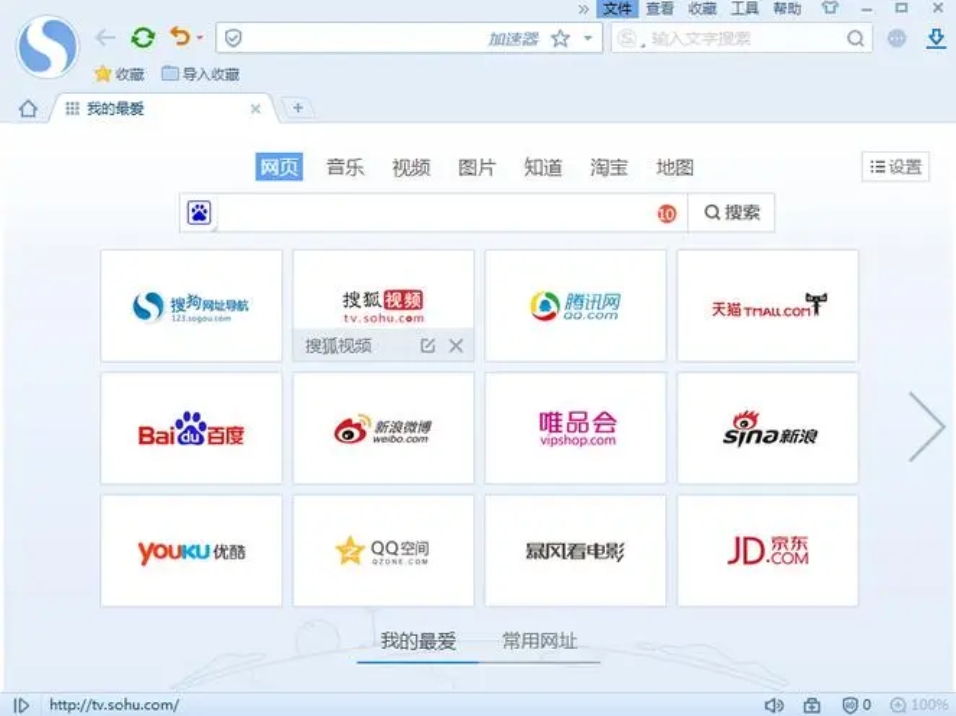Viewport: 956px width, 716px height.
Task: Open the Sina 新浪 tile
Action: [768, 428]
